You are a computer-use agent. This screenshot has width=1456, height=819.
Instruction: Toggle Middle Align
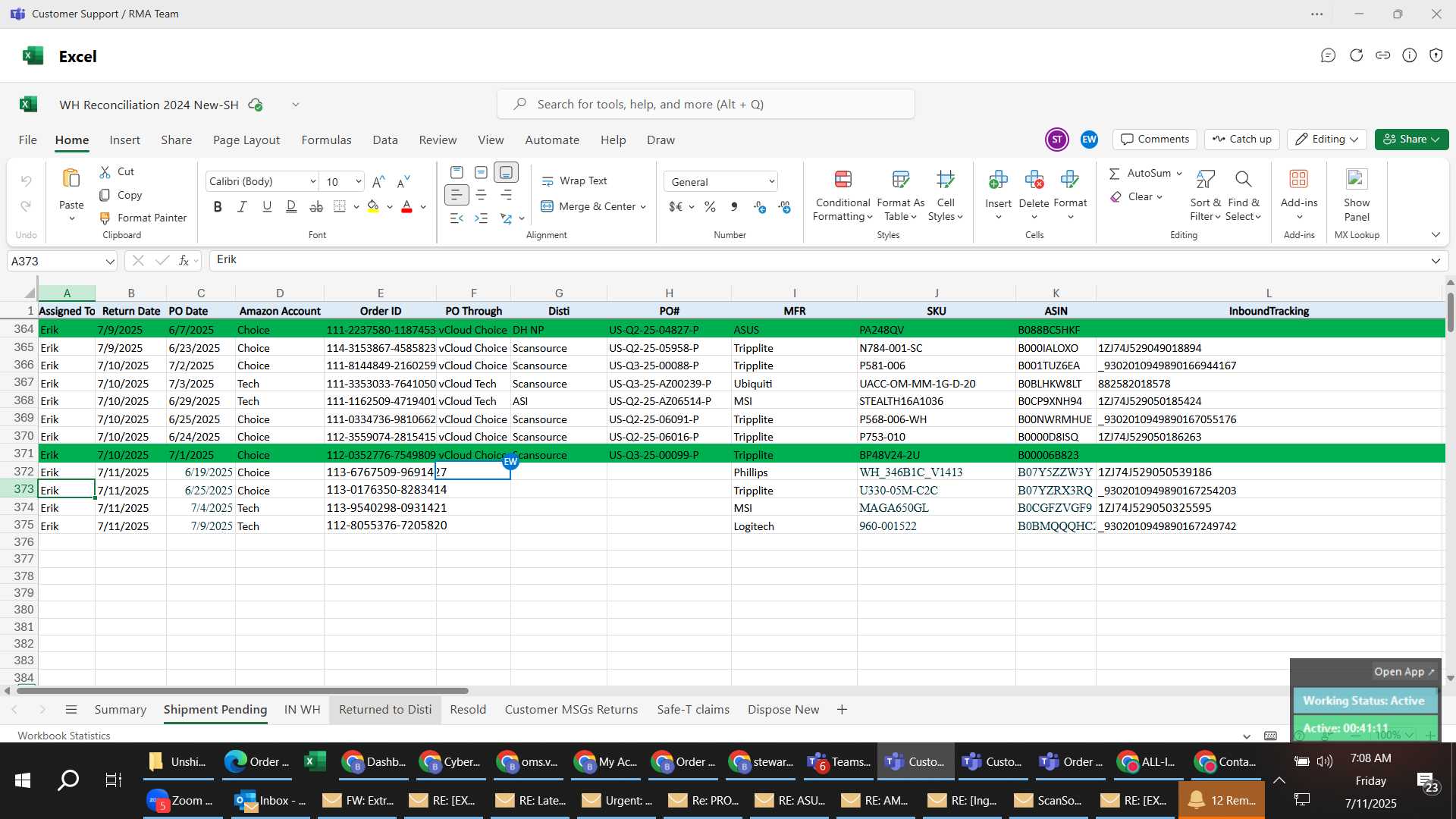pyautogui.click(x=481, y=172)
